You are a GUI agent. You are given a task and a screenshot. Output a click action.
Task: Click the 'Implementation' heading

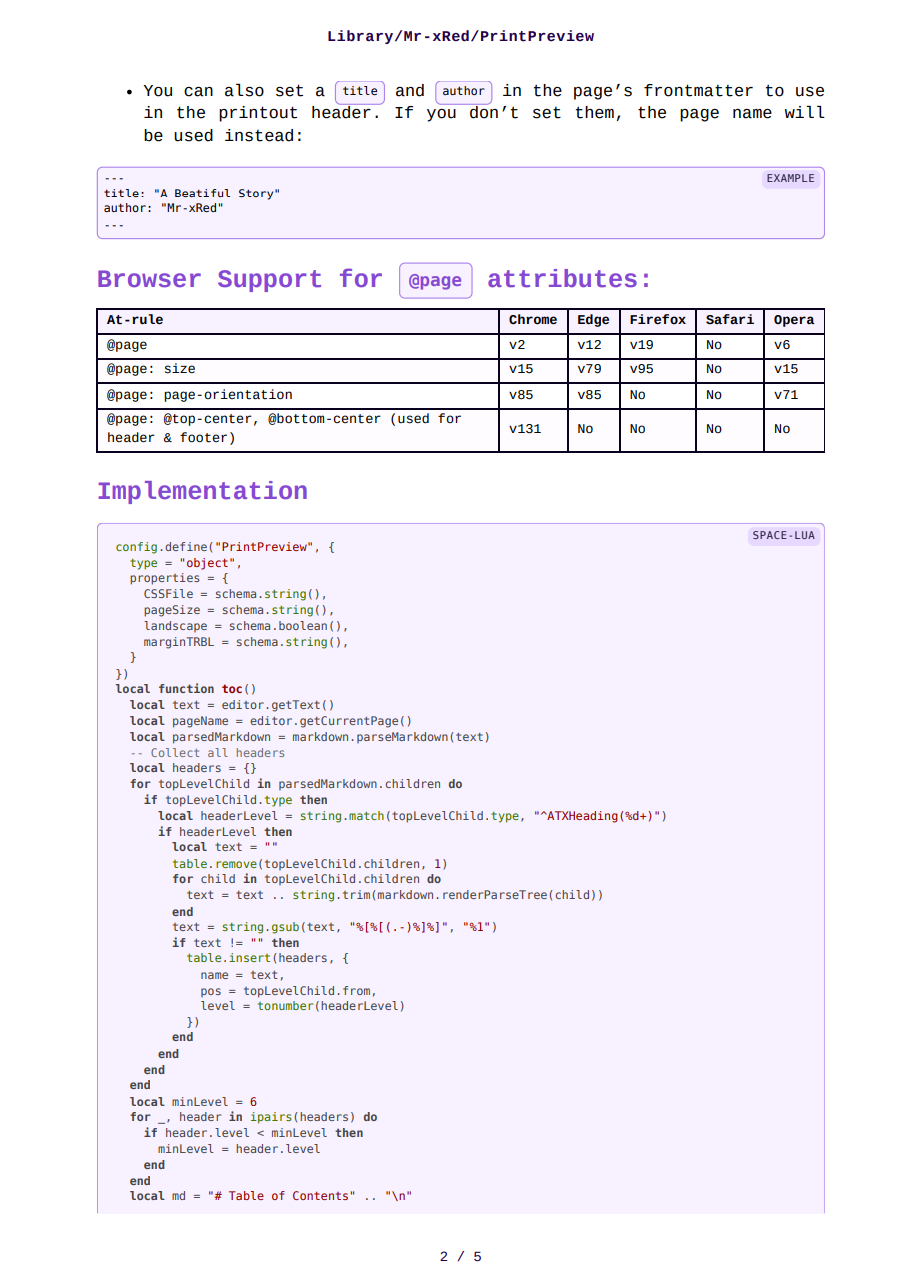coord(202,492)
